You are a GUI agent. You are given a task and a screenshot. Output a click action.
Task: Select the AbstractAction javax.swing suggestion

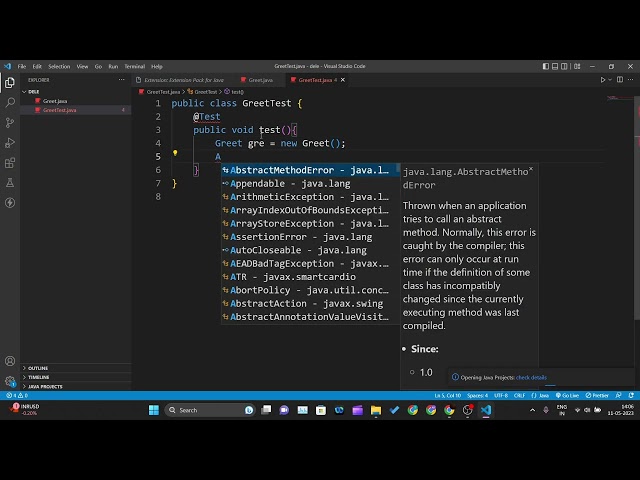(309, 304)
